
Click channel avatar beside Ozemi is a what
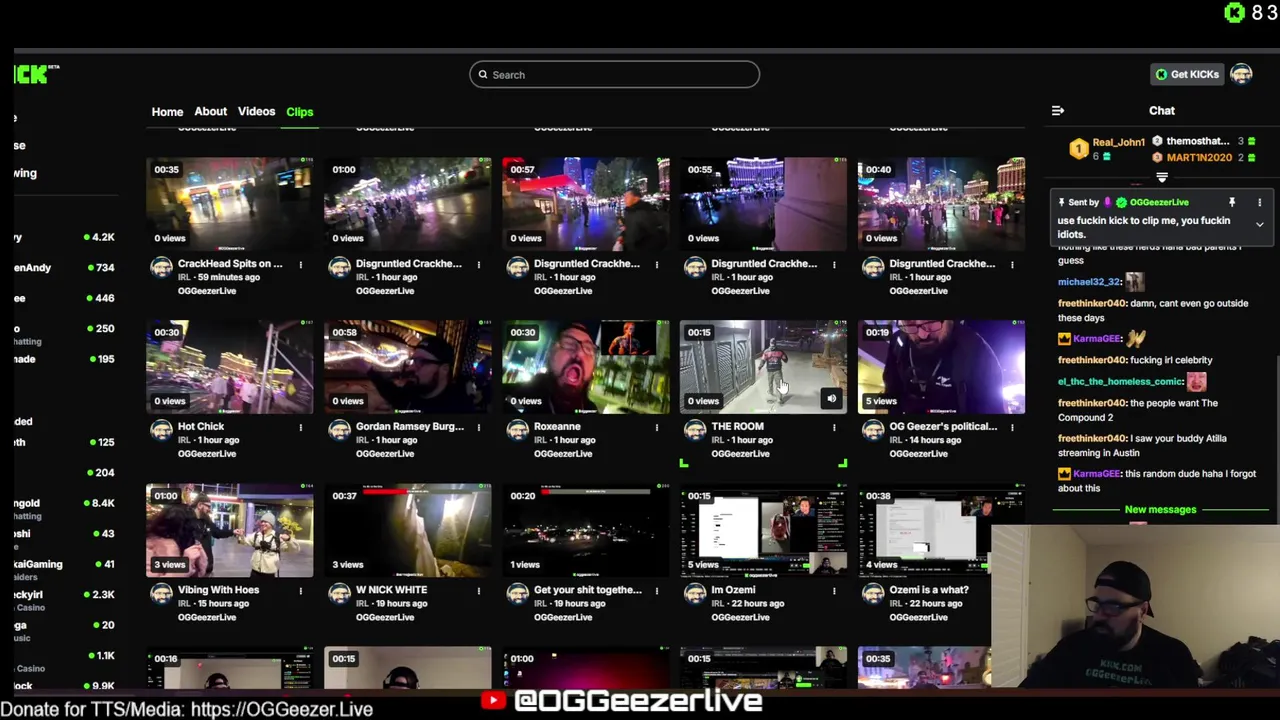(873, 593)
